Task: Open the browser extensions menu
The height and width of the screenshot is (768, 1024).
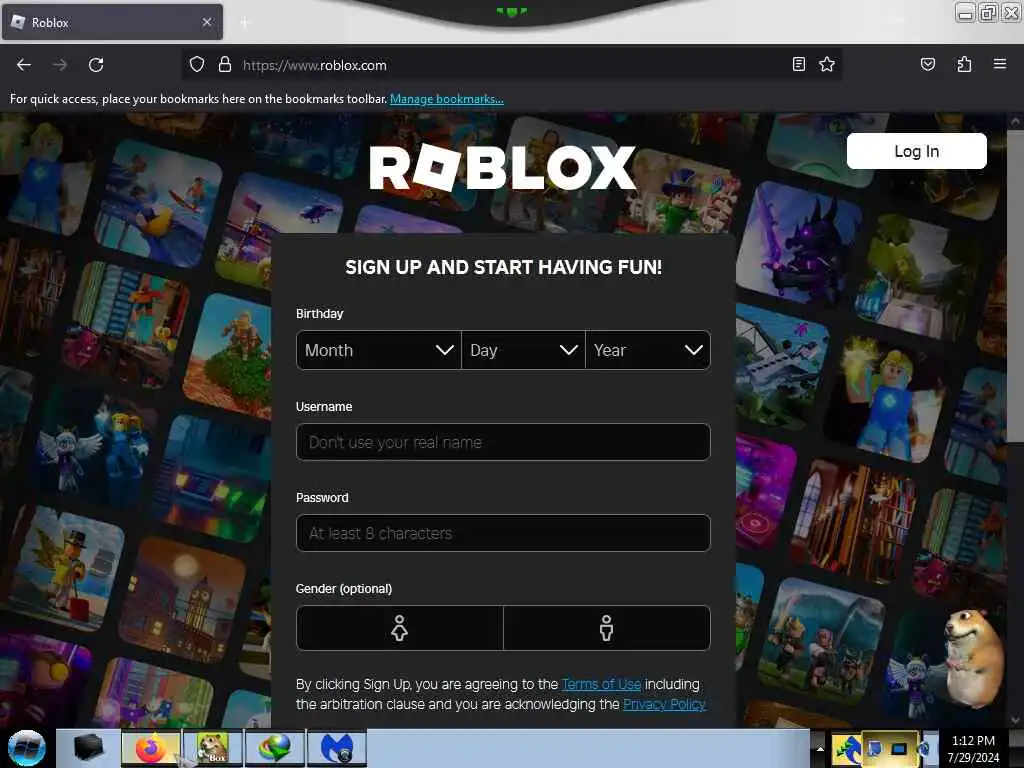Action: pos(964,64)
